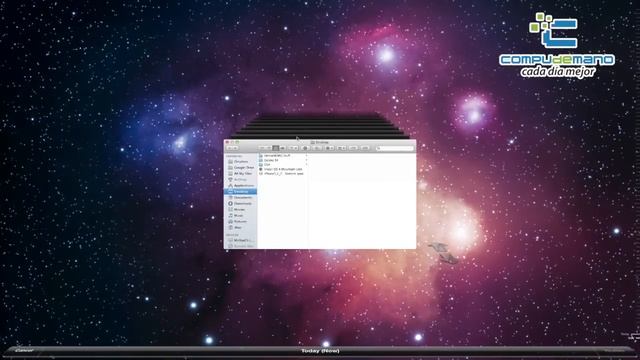The width and height of the screenshot is (640, 360).
Task: Click the Today (Now) label
Action: tap(320, 351)
